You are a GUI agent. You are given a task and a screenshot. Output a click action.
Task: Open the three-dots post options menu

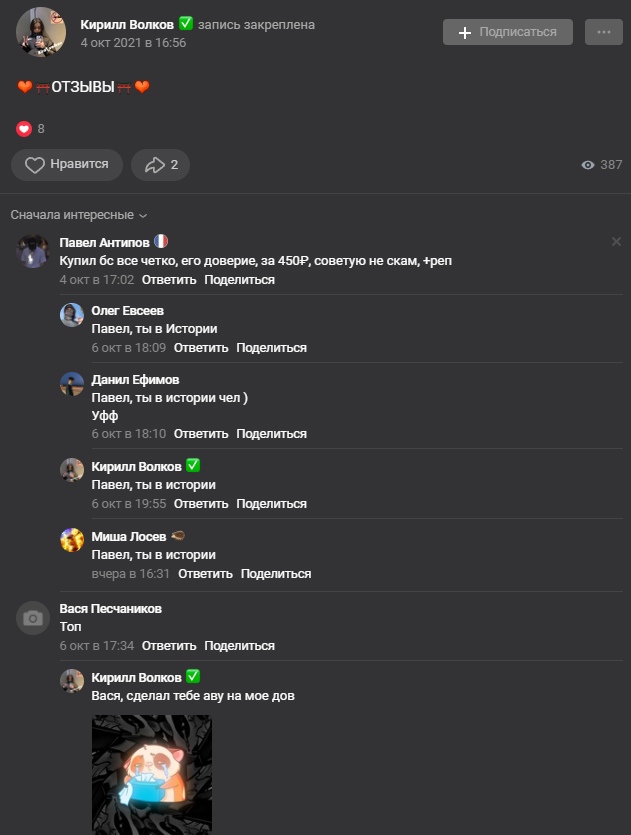click(603, 32)
